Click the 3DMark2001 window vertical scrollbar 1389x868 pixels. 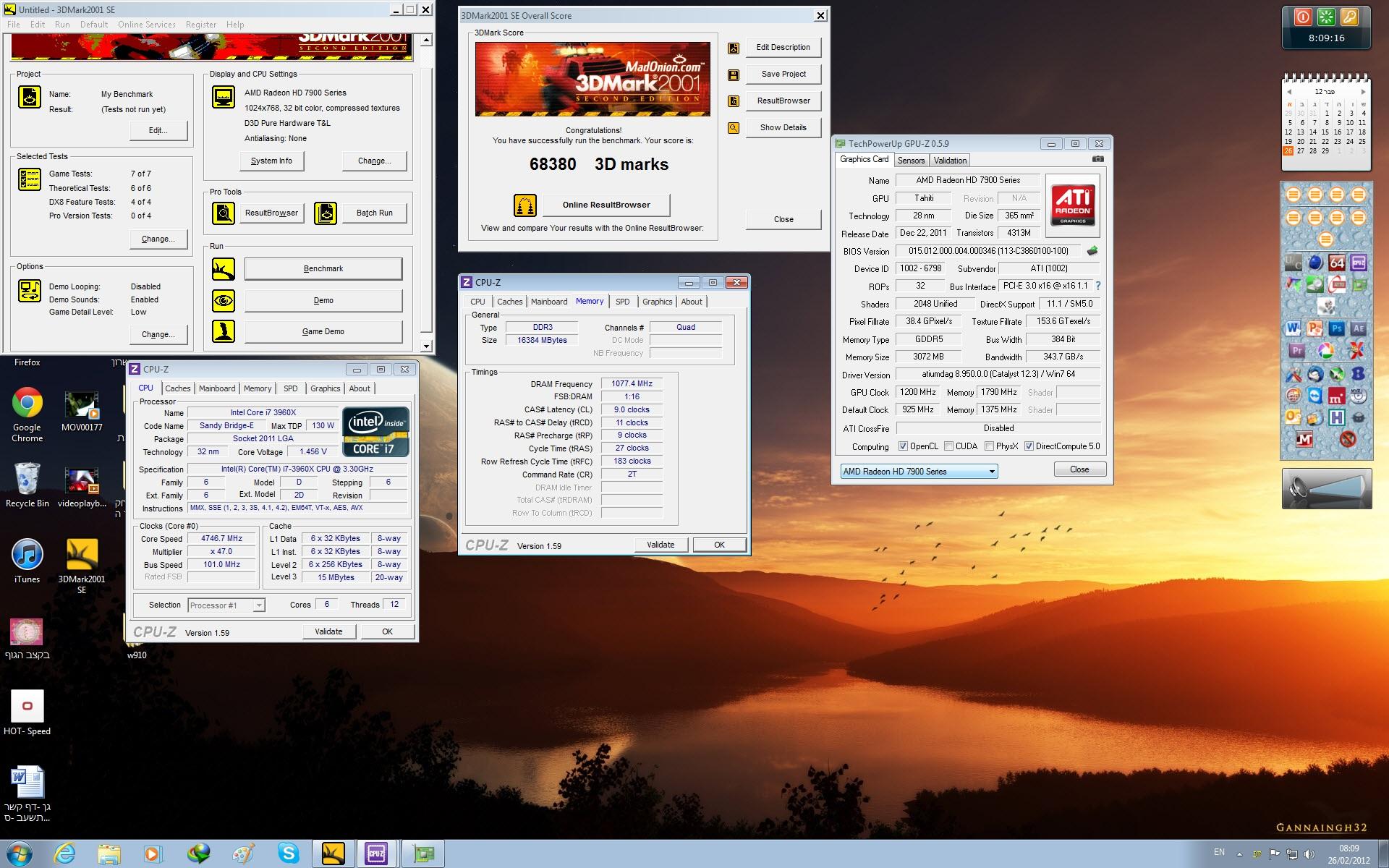426,194
